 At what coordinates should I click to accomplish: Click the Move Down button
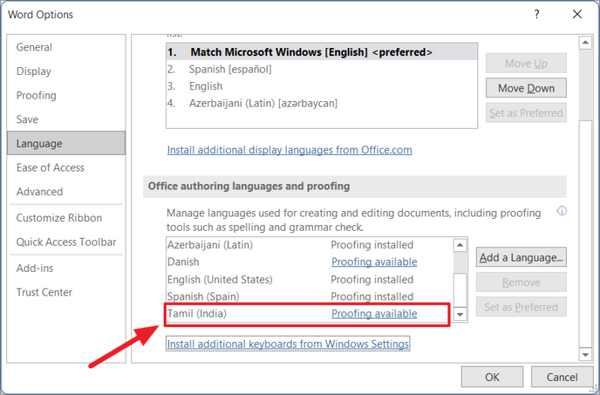526,88
